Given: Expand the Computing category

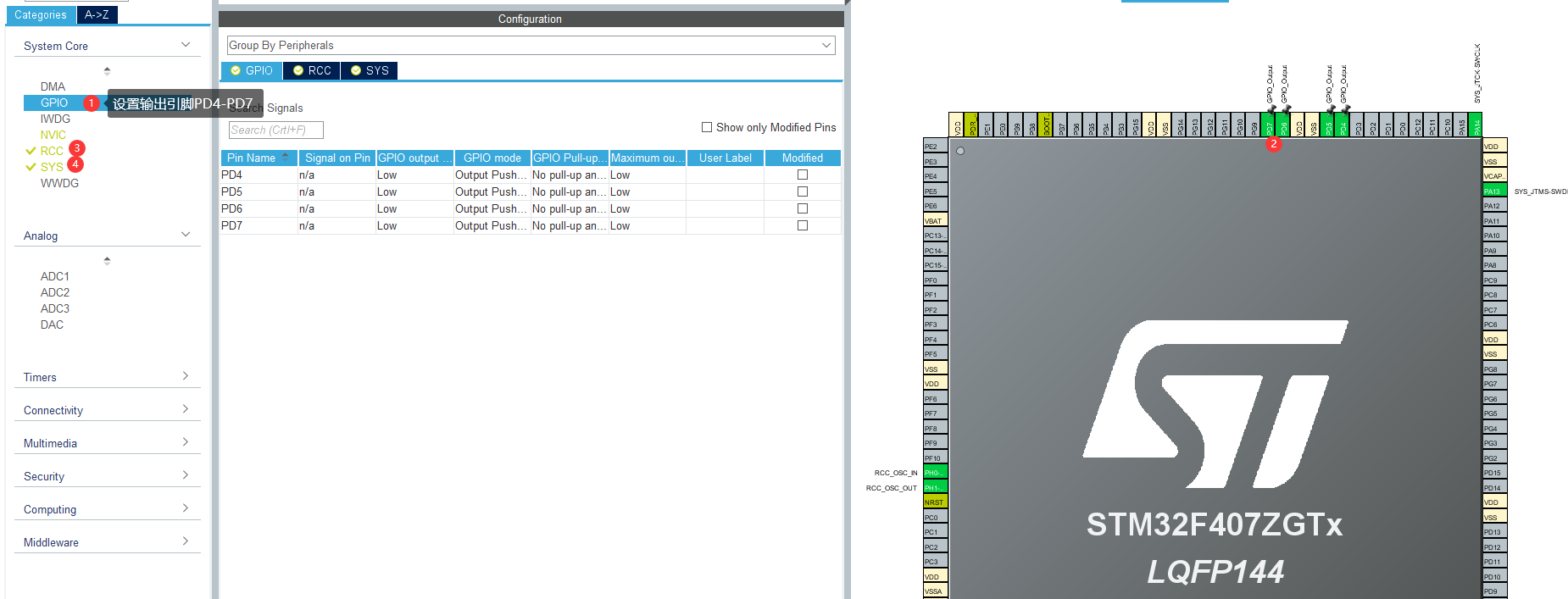Looking at the screenshot, I should [x=186, y=508].
